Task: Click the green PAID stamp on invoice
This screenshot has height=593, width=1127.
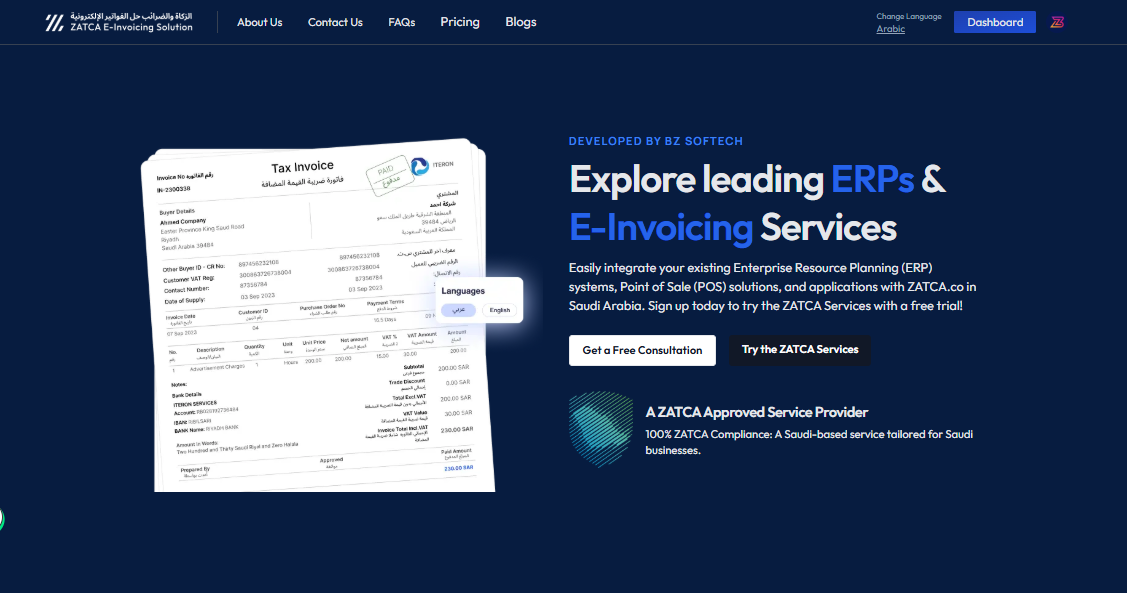Action: point(383,177)
